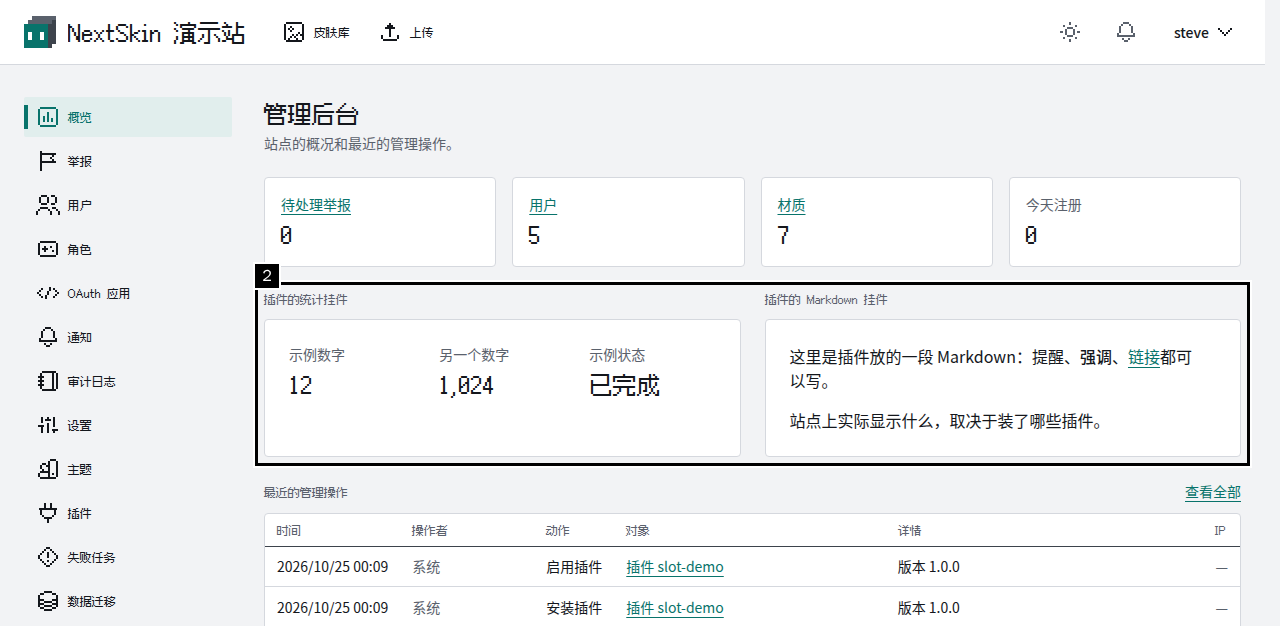Click the 用户 people icon
Screen dimensions: 1280x626
coord(48,205)
